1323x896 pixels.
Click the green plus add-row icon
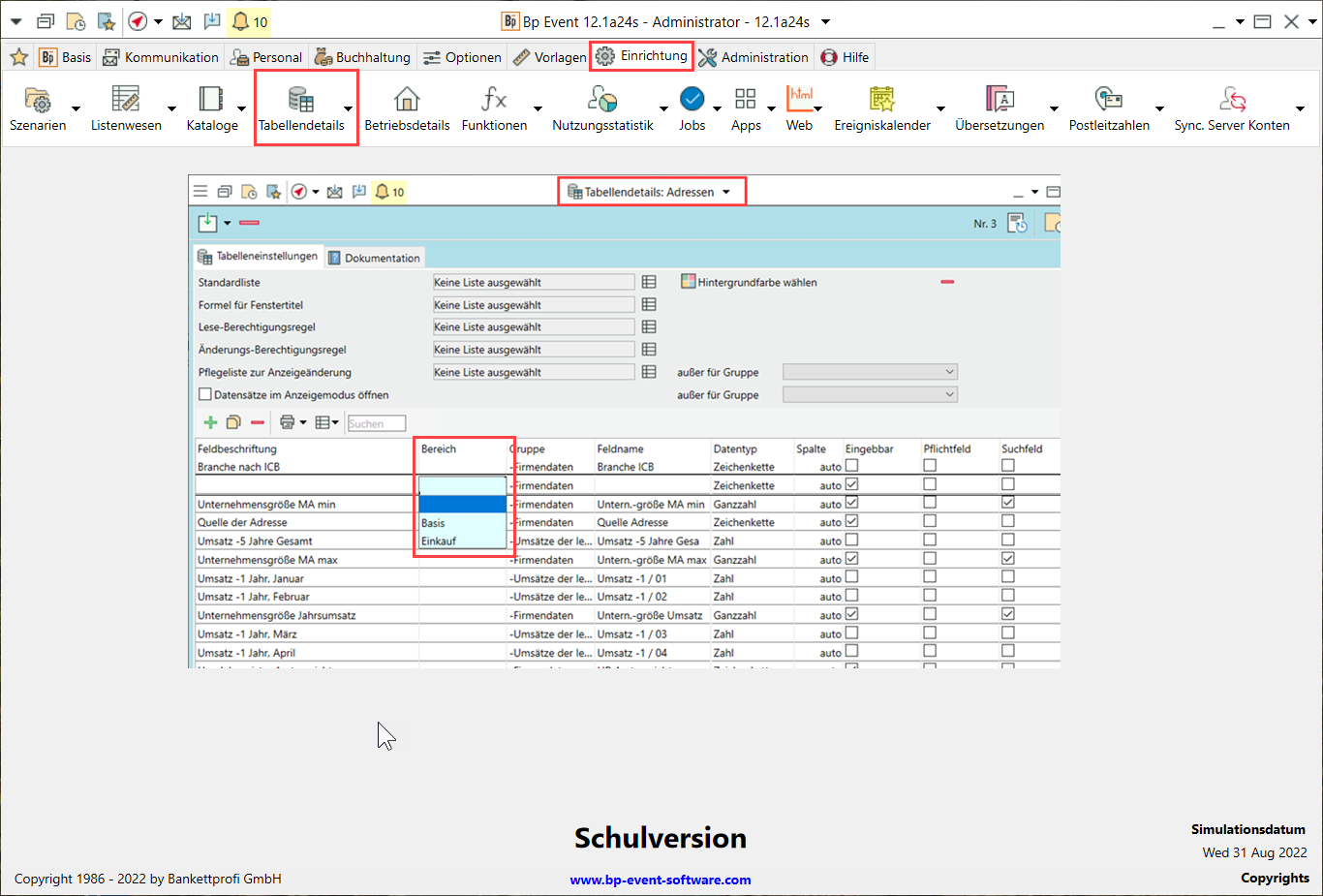click(x=210, y=422)
